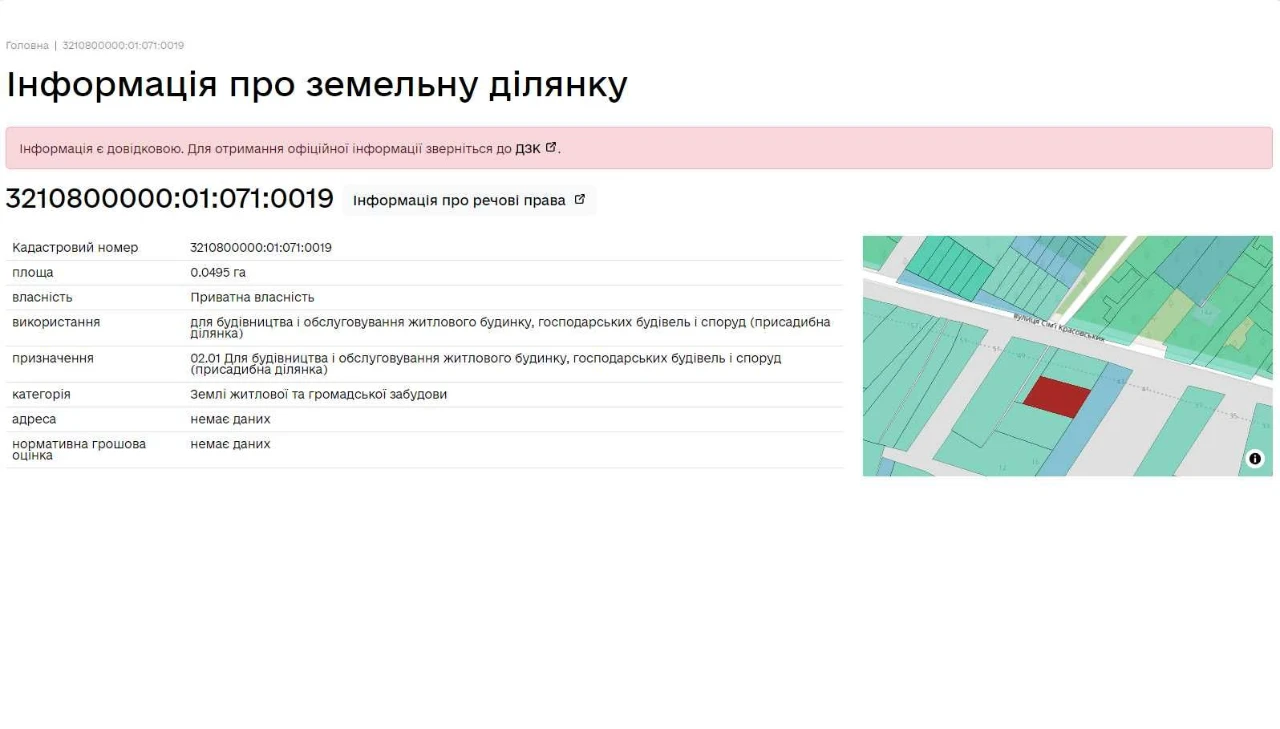Click the використання description value text
The height and width of the screenshot is (729, 1280).
click(510, 328)
